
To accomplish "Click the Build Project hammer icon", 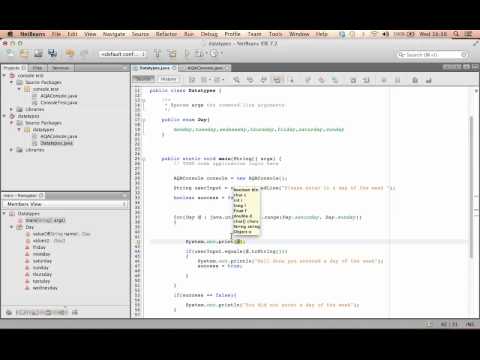I will click(x=157, y=53).
